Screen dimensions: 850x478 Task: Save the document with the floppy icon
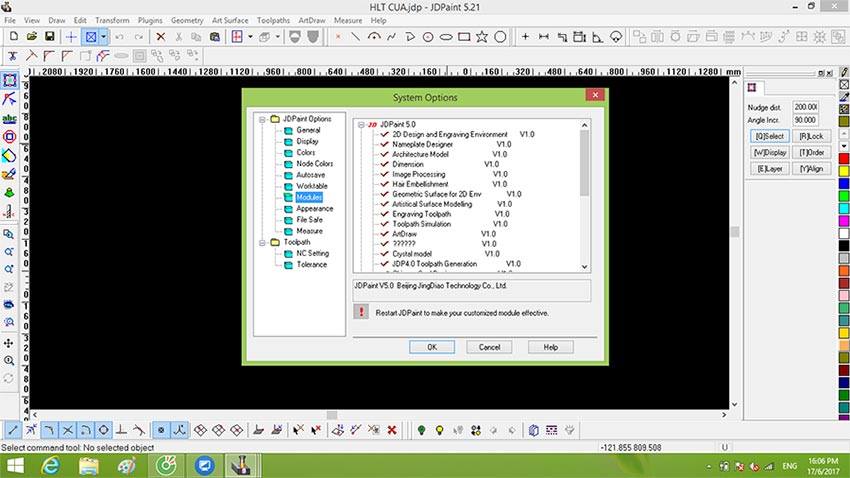49,37
